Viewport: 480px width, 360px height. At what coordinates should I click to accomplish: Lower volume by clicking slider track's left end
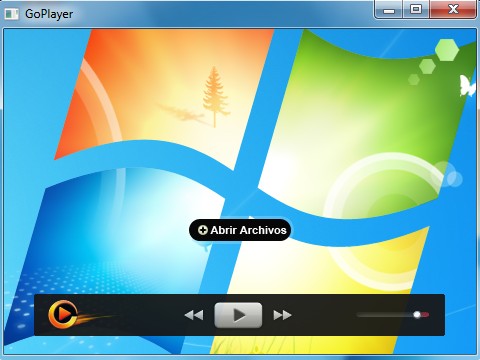point(360,315)
